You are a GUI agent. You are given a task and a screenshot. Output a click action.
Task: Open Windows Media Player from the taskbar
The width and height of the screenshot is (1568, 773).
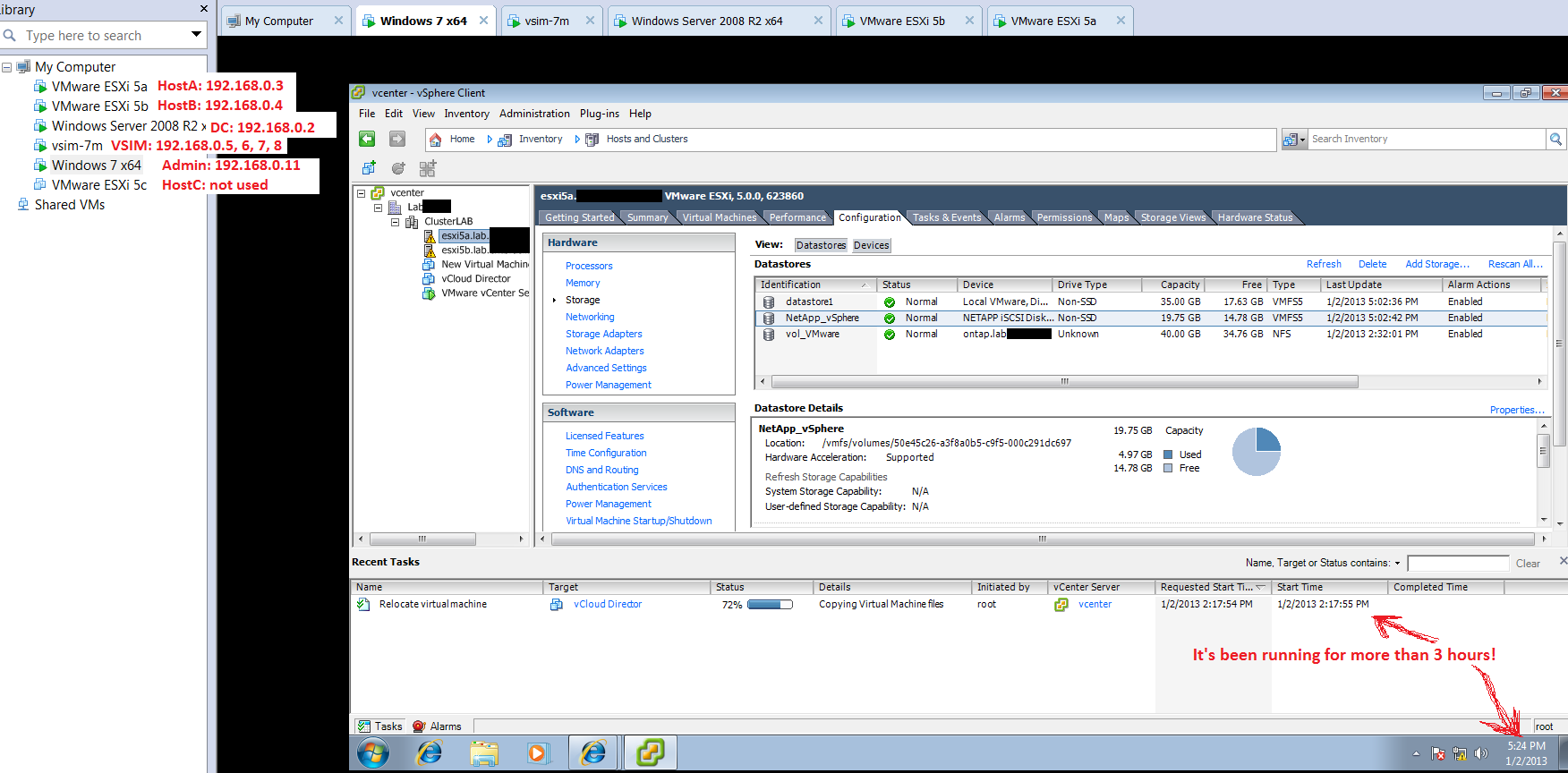pyautogui.click(x=537, y=753)
